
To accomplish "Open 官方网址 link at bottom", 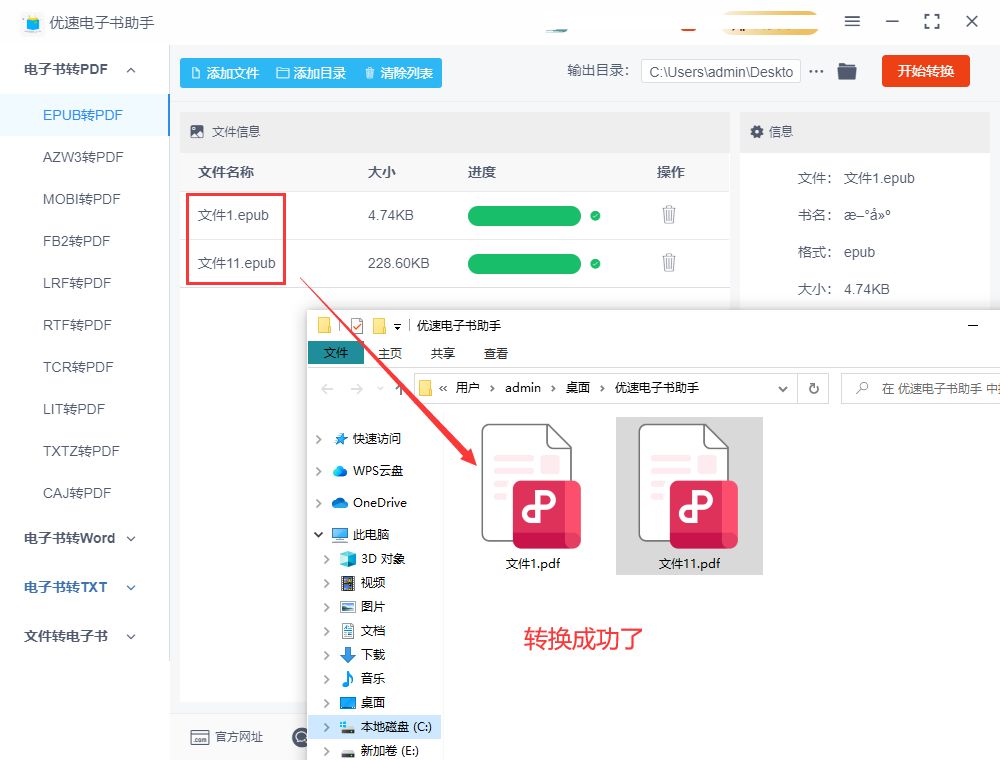I will pyautogui.click(x=227, y=737).
